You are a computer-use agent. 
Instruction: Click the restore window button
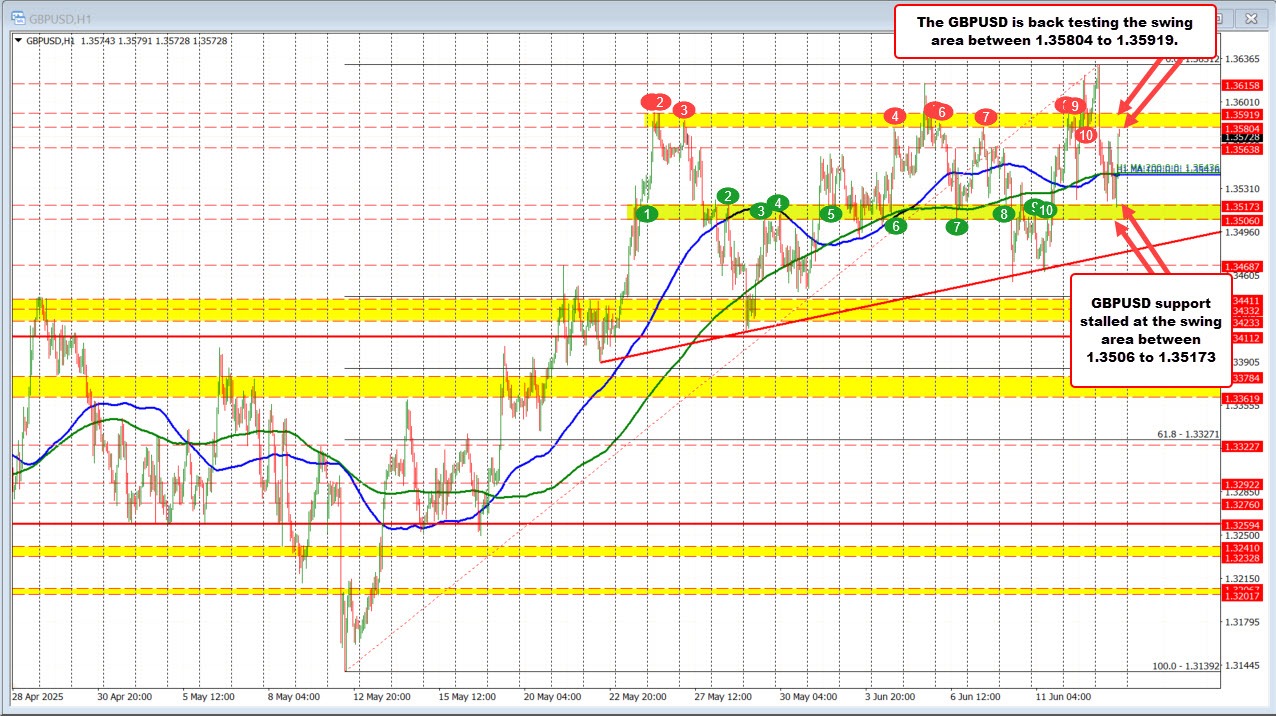[1218, 18]
